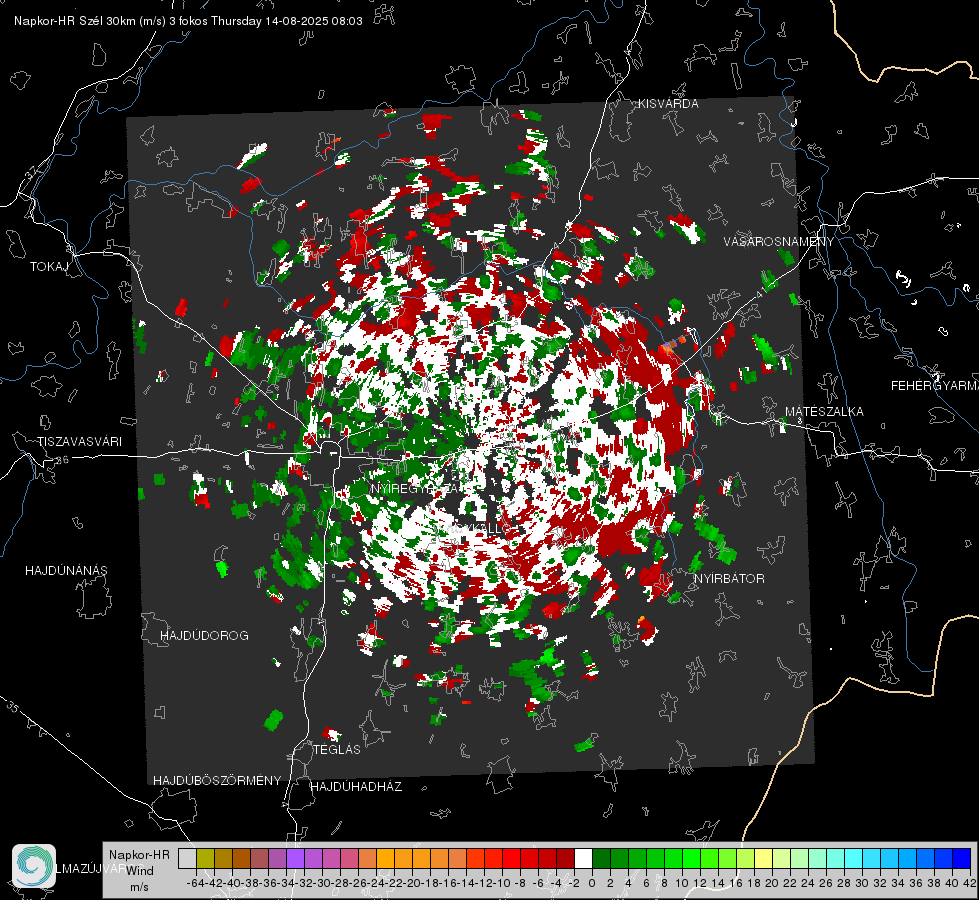The width and height of the screenshot is (979, 900).
Task: Click the 20 legend value
Action: tap(772, 883)
